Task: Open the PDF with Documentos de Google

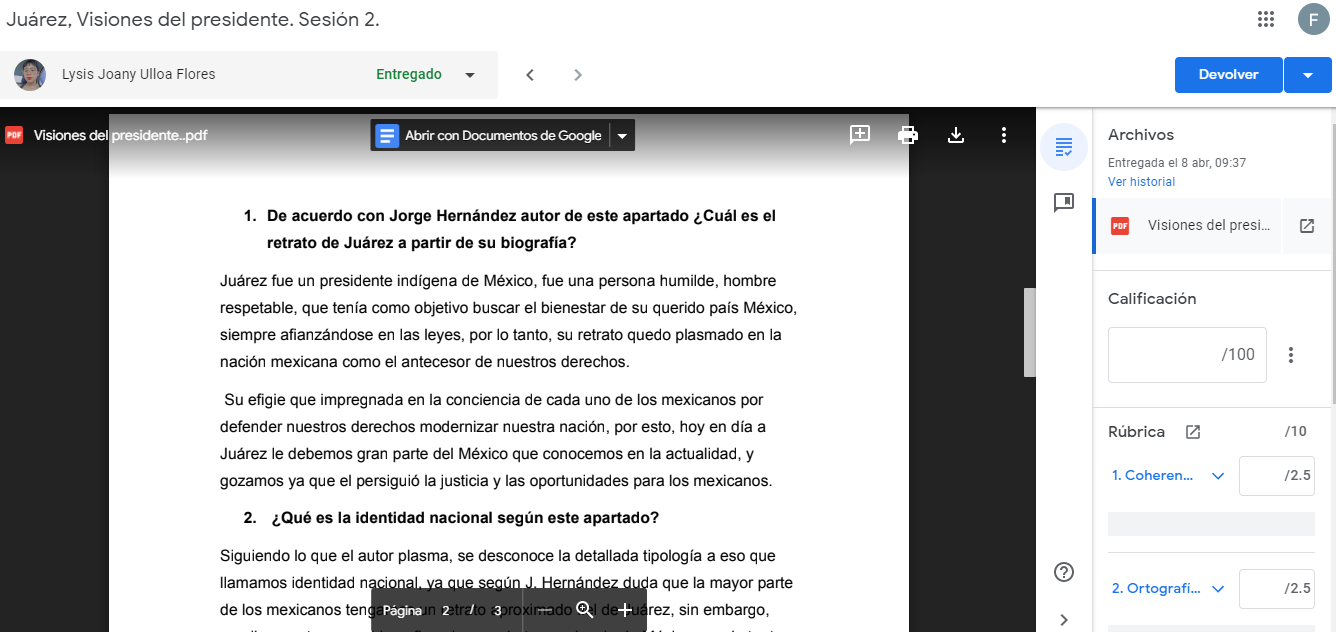Action: click(490, 136)
